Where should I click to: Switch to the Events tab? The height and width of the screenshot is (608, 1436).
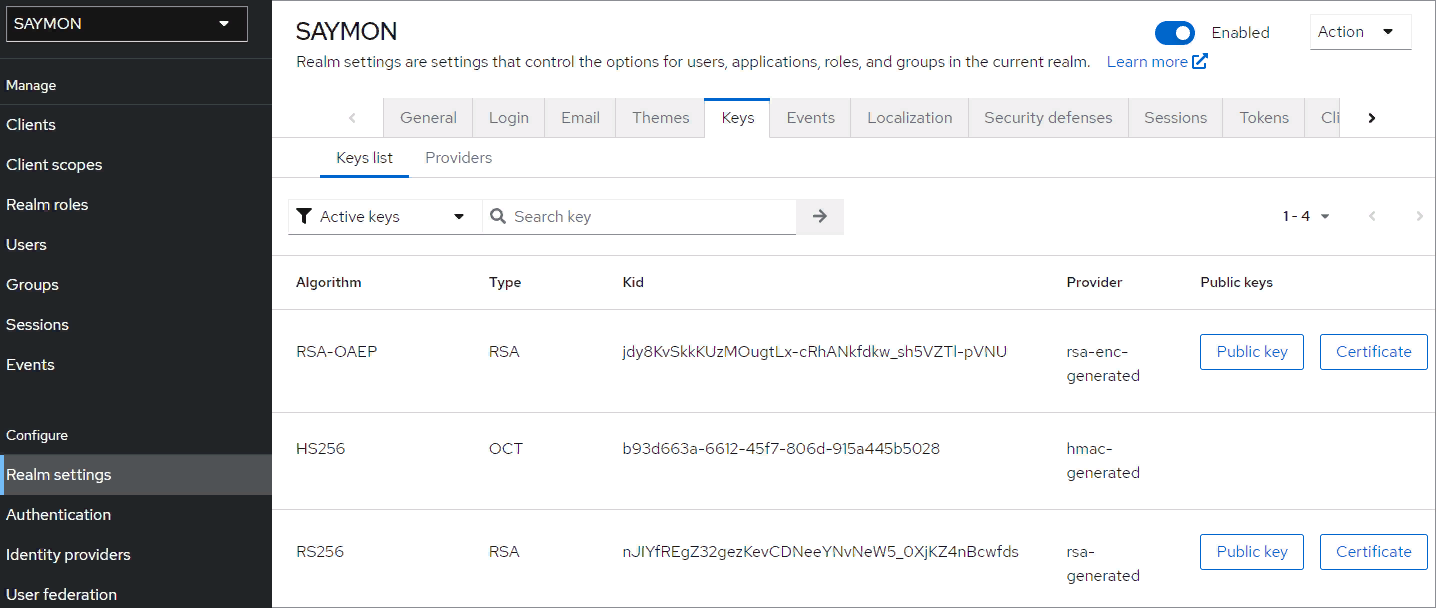click(810, 118)
